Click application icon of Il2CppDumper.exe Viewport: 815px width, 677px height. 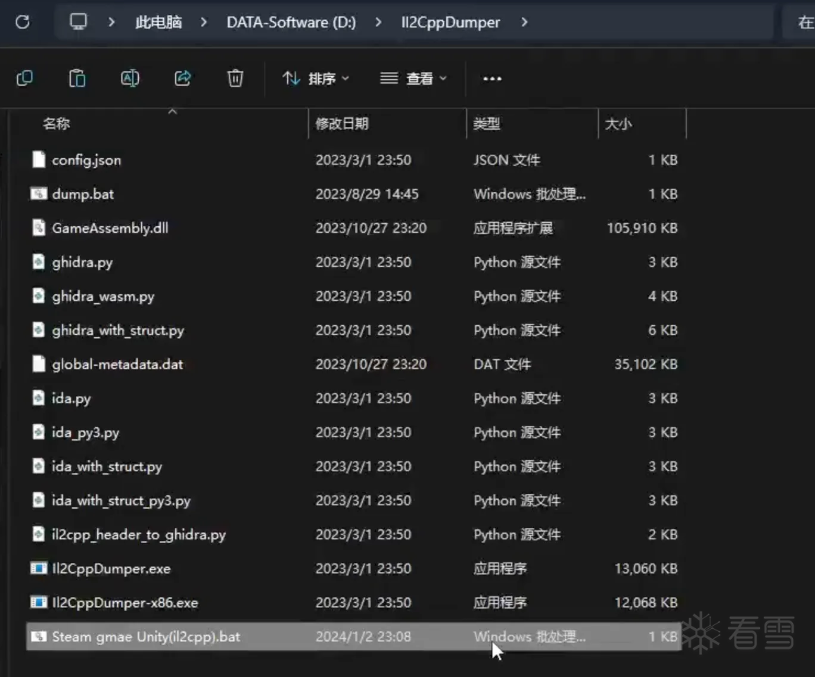click(x=38, y=568)
